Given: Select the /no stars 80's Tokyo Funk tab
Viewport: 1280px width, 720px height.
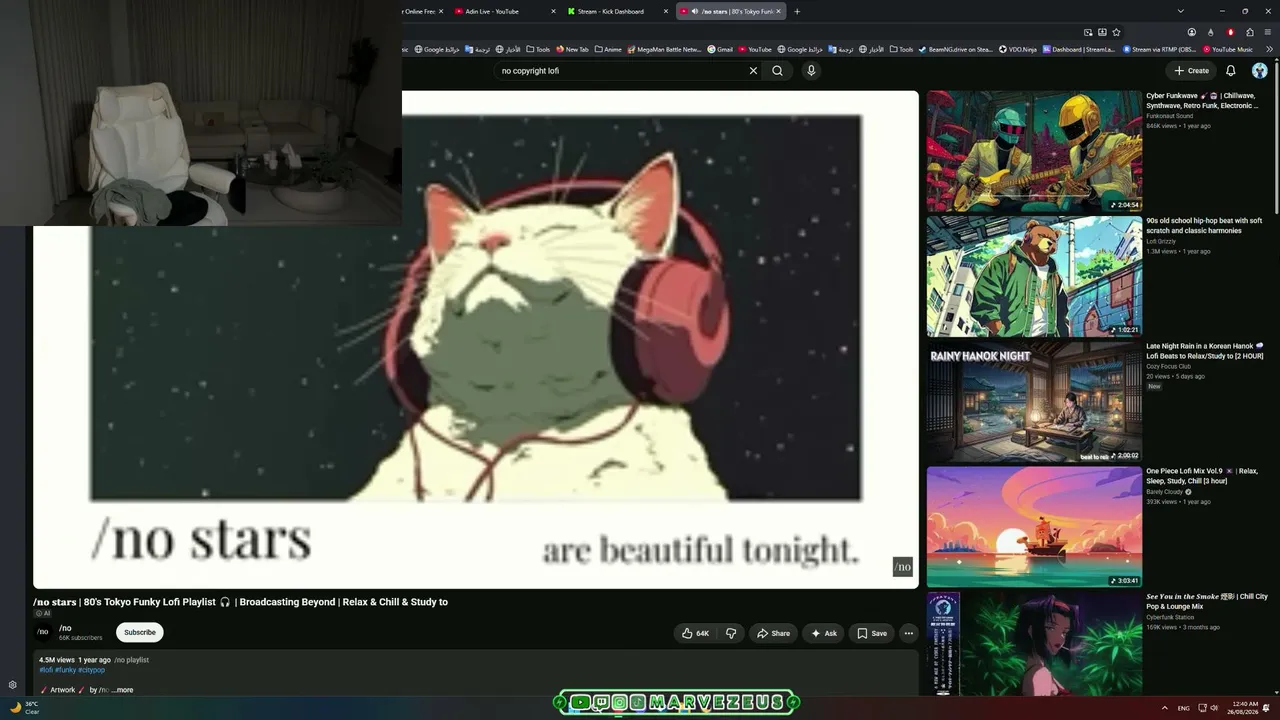Looking at the screenshot, I should pyautogui.click(x=732, y=12).
